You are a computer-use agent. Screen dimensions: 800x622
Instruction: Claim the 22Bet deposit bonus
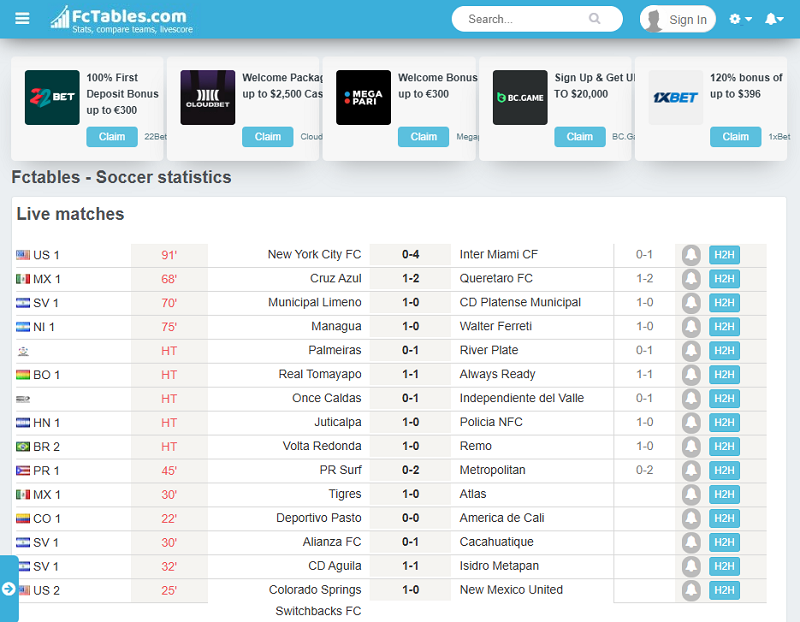point(112,137)
